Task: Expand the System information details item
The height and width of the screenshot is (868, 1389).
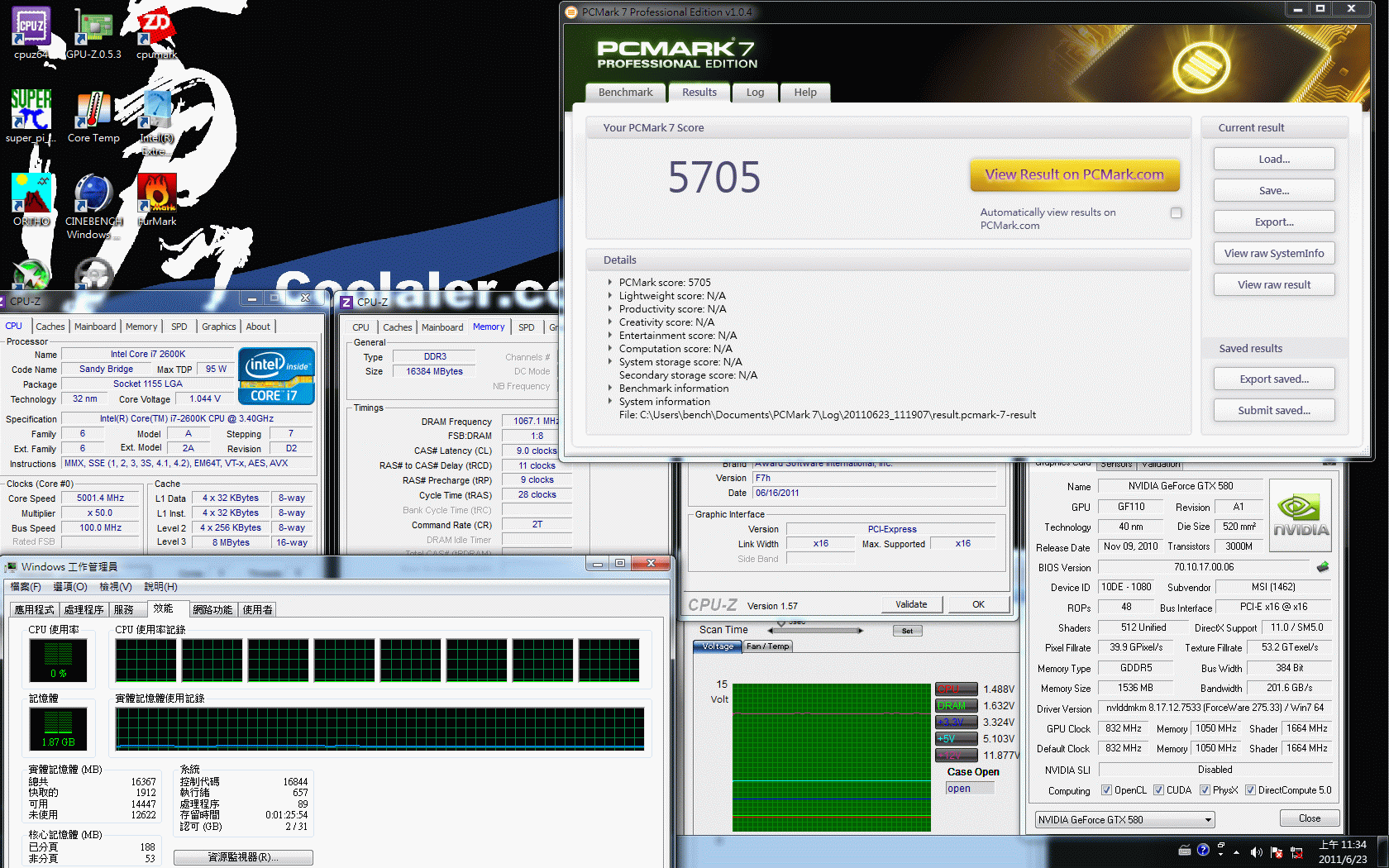Action: [610, 402]
